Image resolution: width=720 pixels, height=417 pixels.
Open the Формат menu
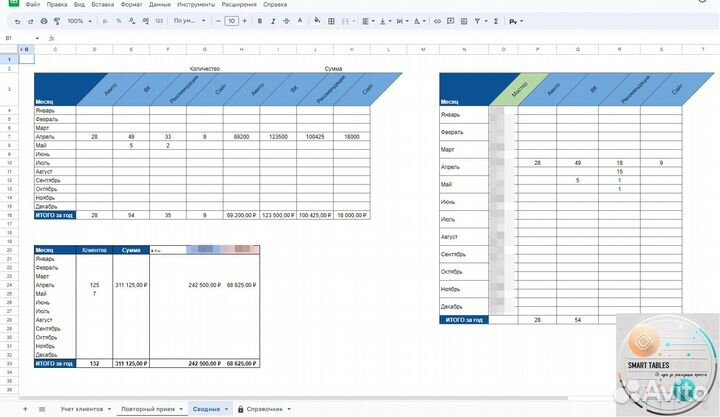click(x=131, y=5)
